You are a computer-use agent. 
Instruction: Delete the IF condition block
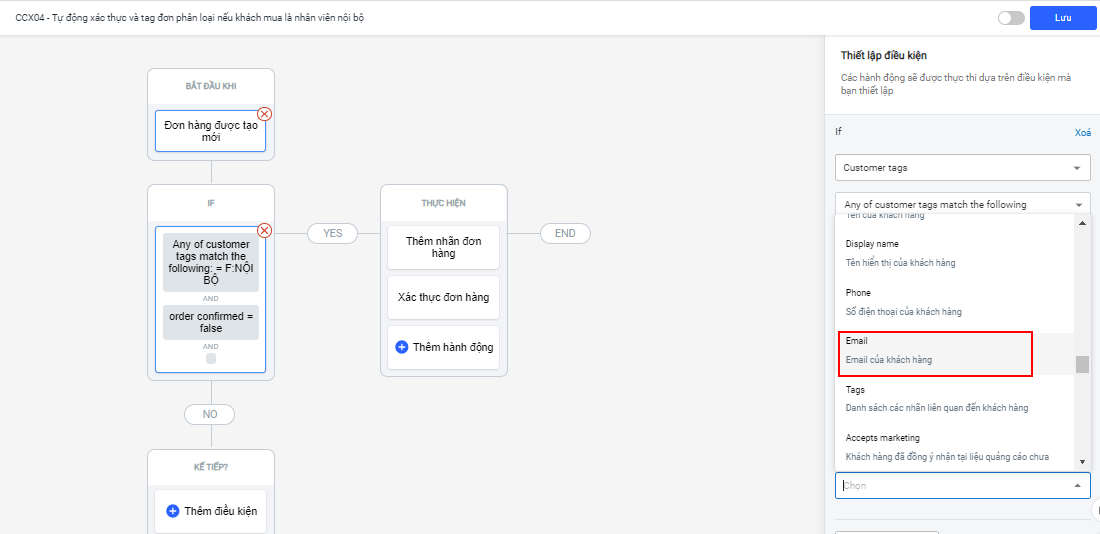pyautogui.click(x=265, y=230)
